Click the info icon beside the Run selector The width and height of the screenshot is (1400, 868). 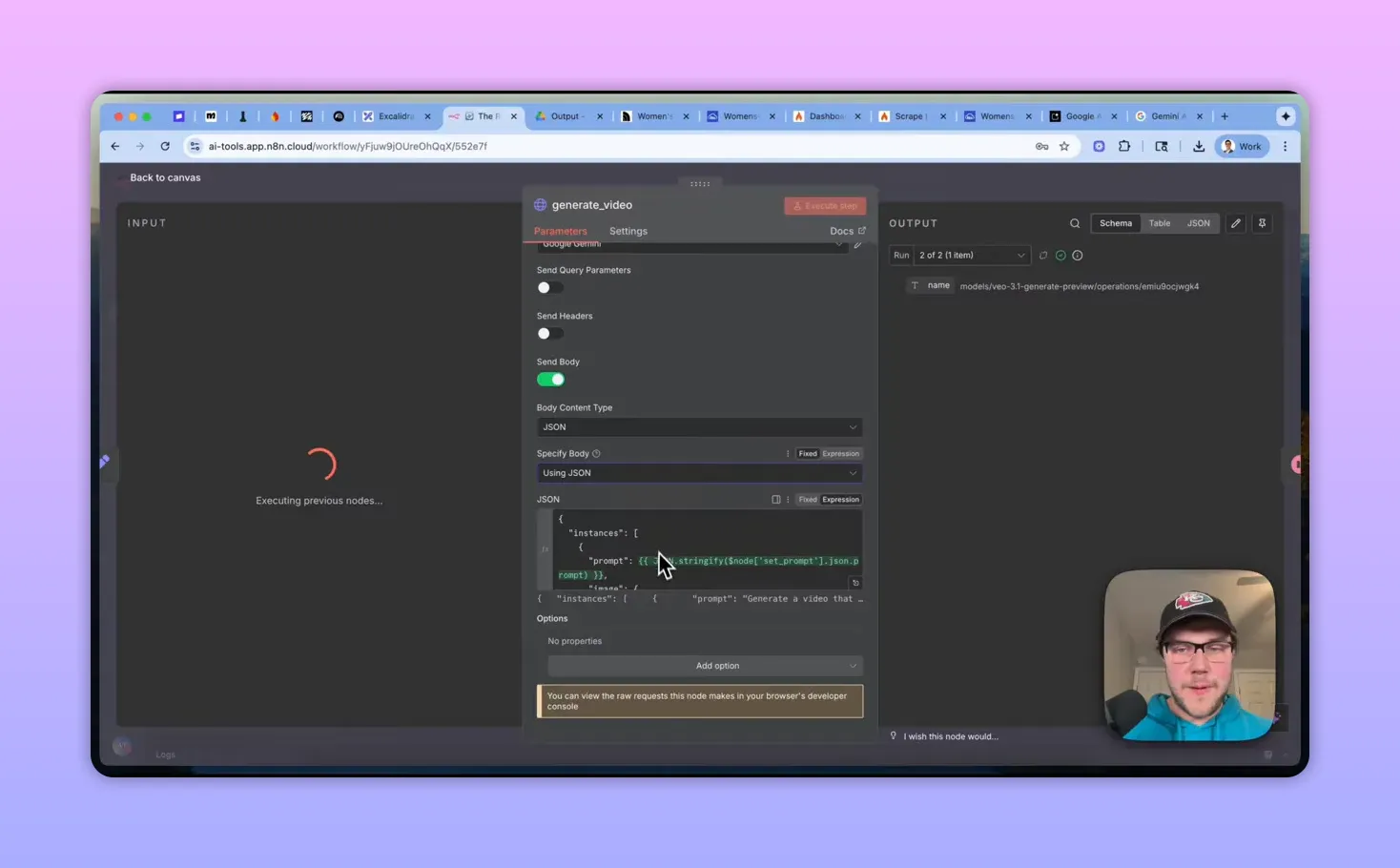coord(1078,256)
